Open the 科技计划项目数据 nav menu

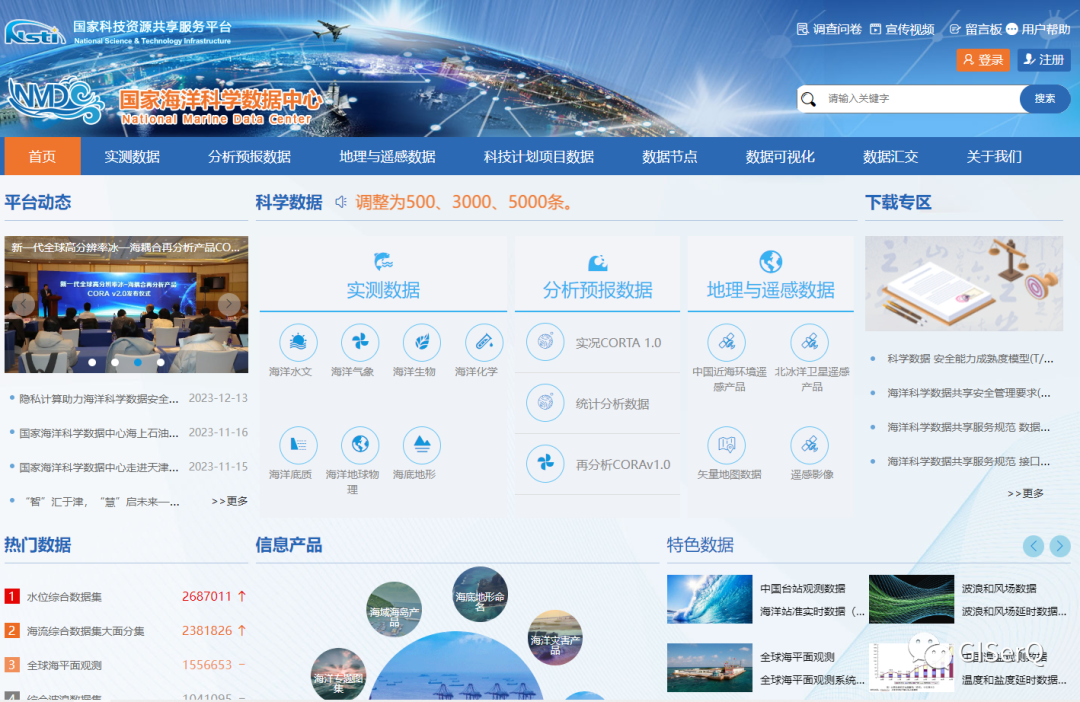tap(539, 156)
